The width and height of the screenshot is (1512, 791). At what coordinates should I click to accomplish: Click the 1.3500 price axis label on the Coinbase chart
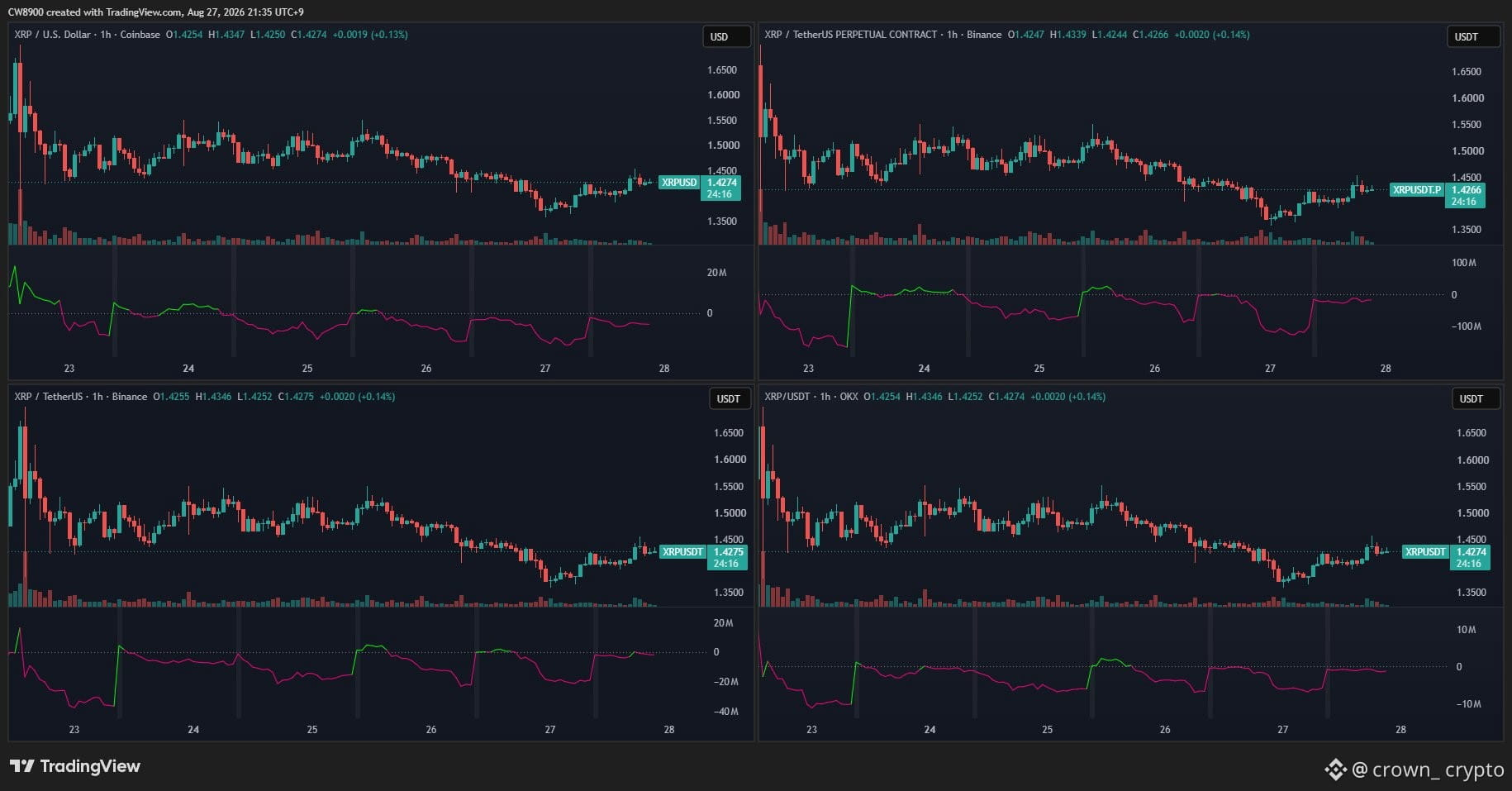tap(723, 222)
